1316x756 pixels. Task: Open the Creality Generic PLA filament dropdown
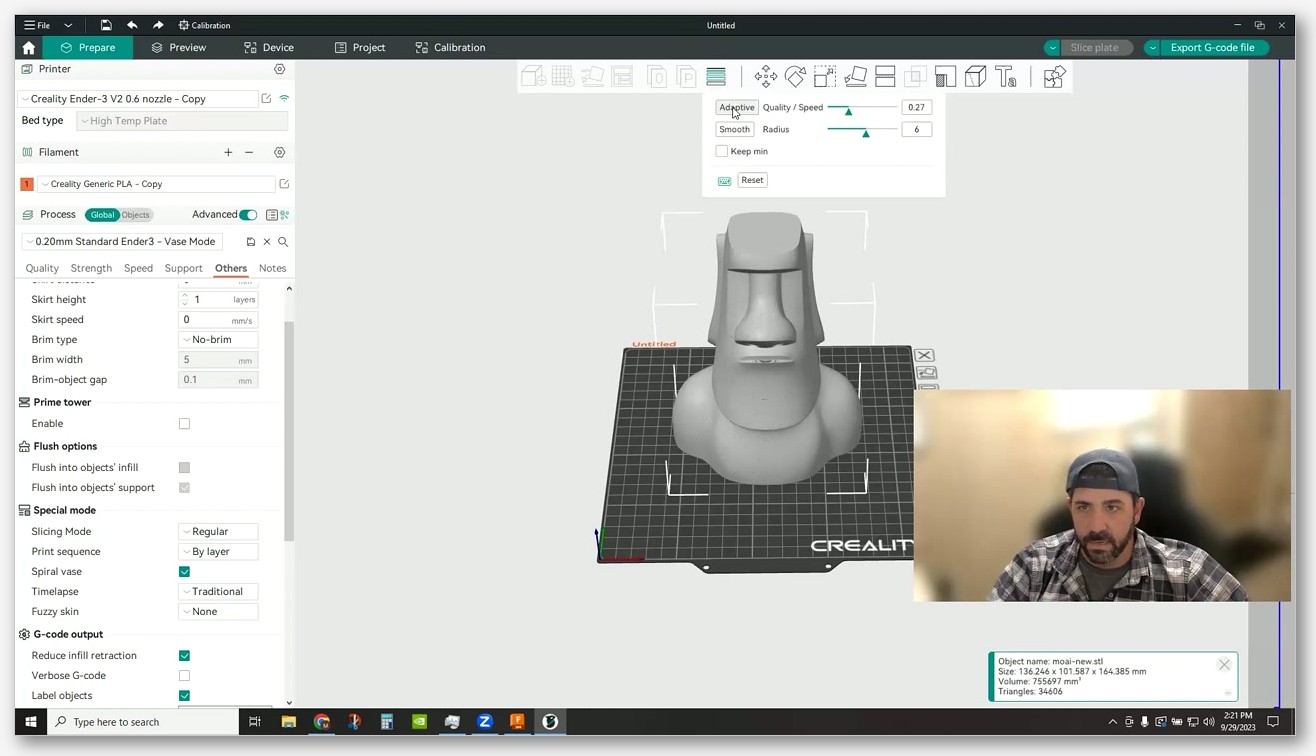(x=156, y=184)
